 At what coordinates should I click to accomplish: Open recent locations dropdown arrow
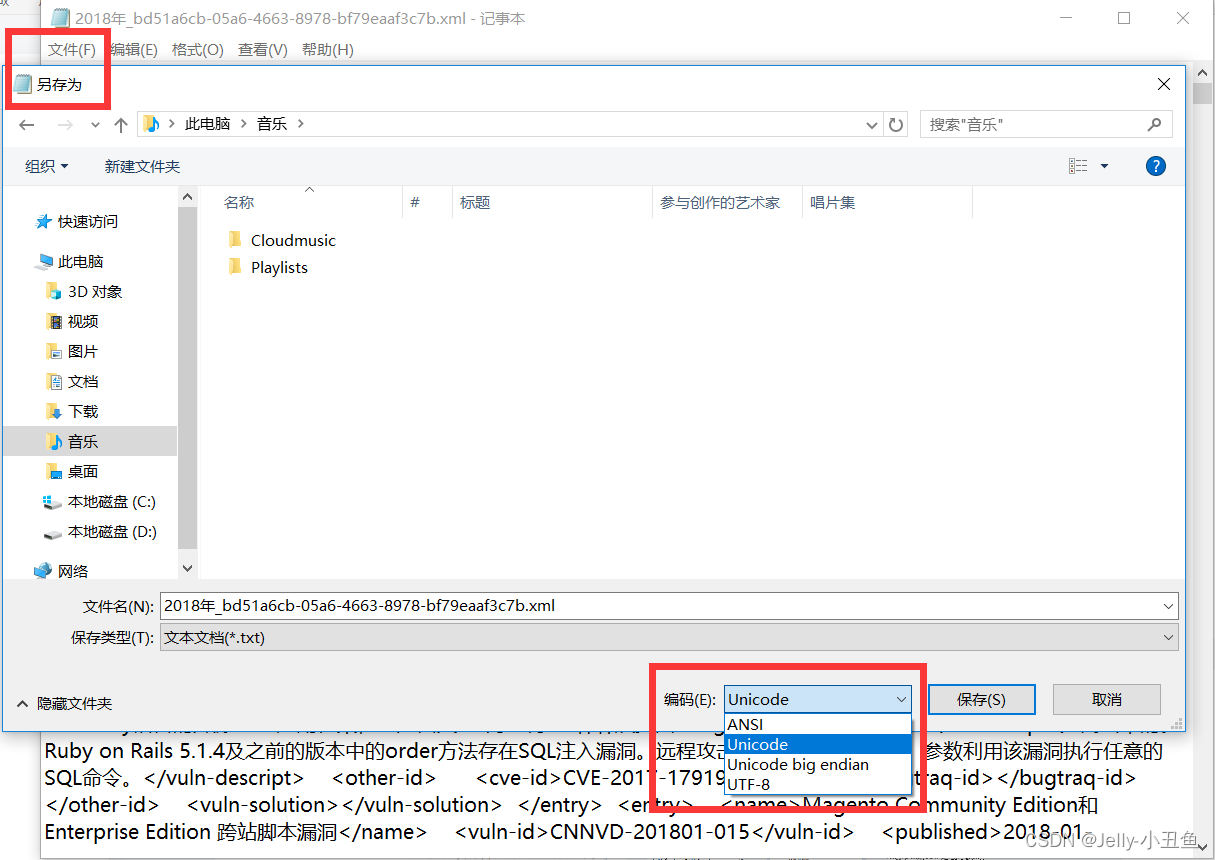[95, 125]
